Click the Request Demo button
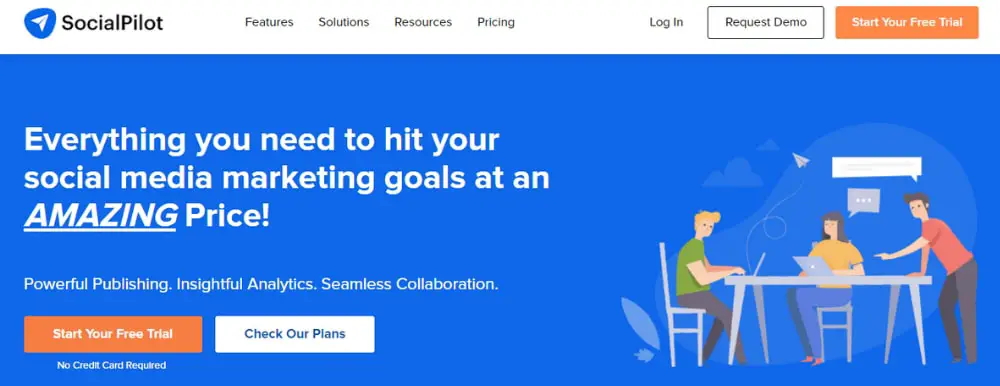This screenshot has width=1000, height=386. (x=765, y=22)
